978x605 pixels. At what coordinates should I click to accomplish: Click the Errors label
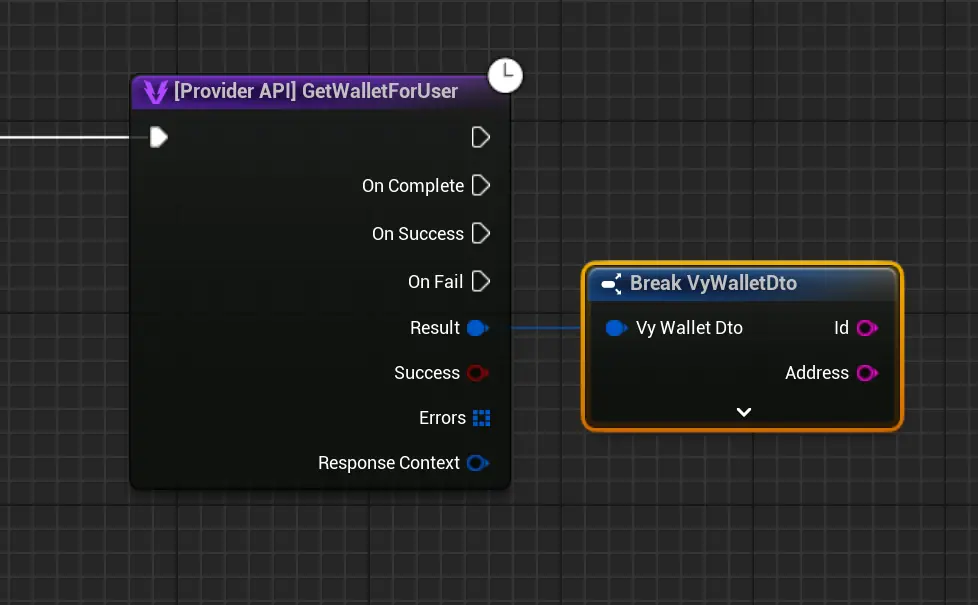tap(442, 418)
